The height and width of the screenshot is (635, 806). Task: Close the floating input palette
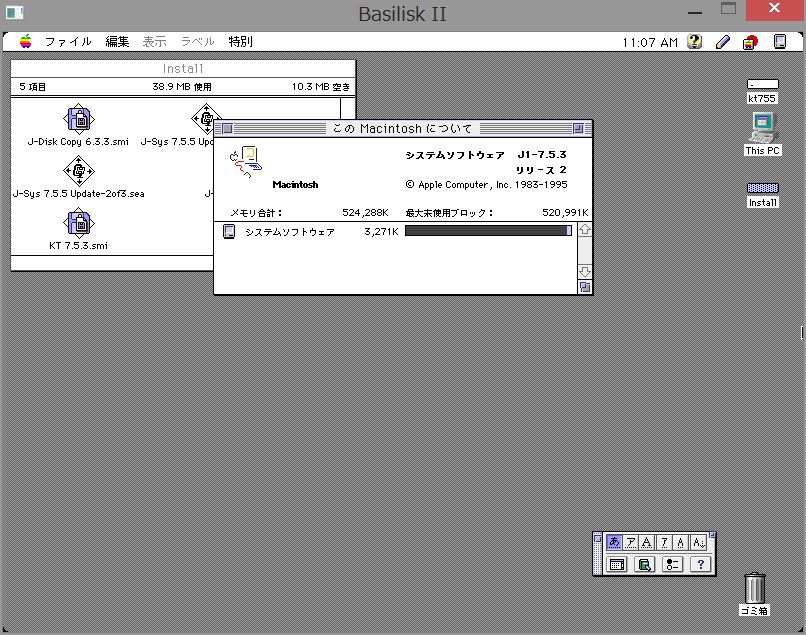click(x=597, y=538)
